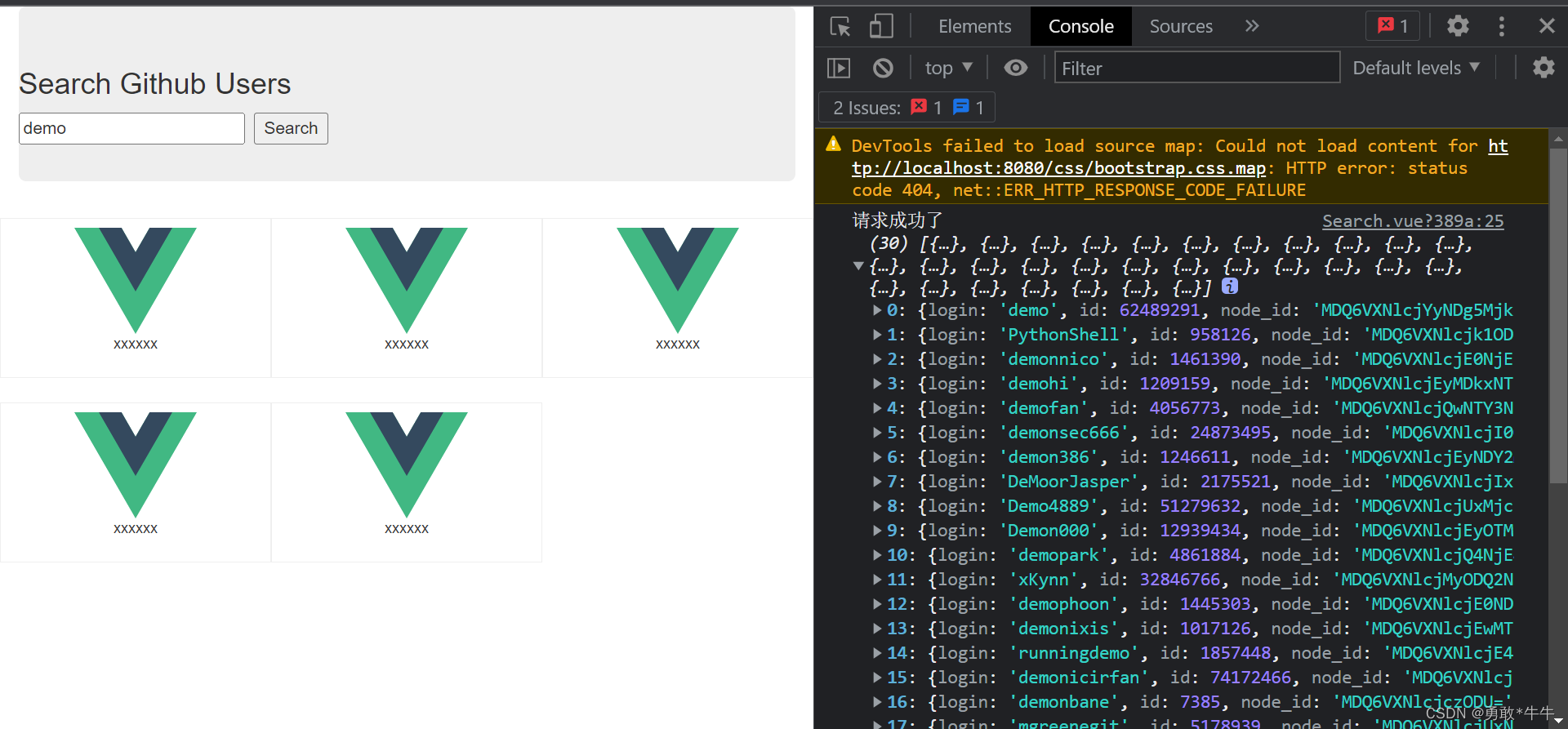
Task: Expand array entry with login demonixis
Action: click(877, 629)
